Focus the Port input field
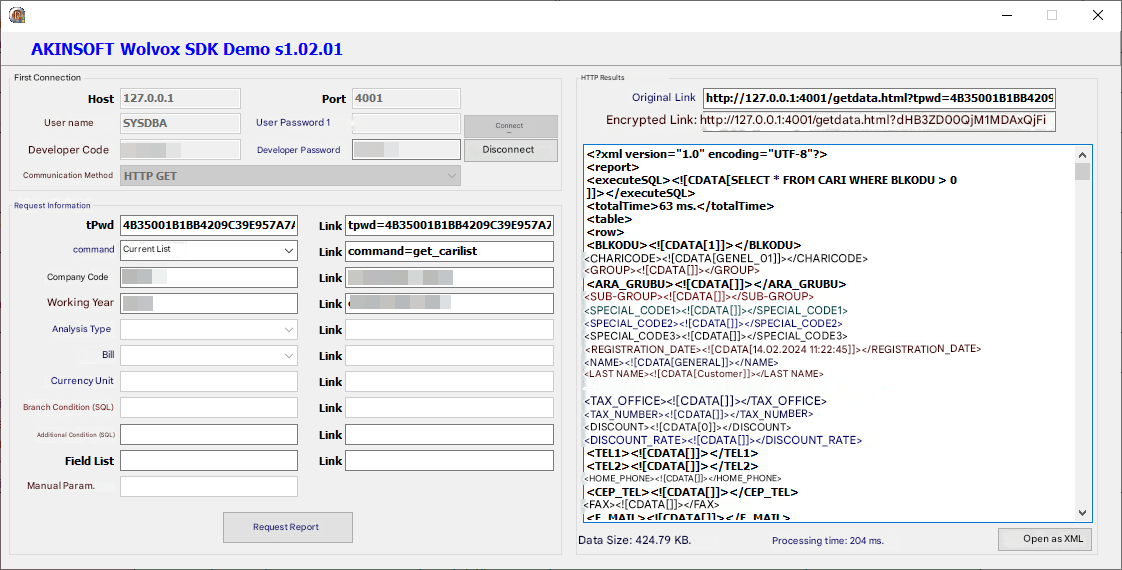Screen dimensions: 1122x570 point(406,99)
